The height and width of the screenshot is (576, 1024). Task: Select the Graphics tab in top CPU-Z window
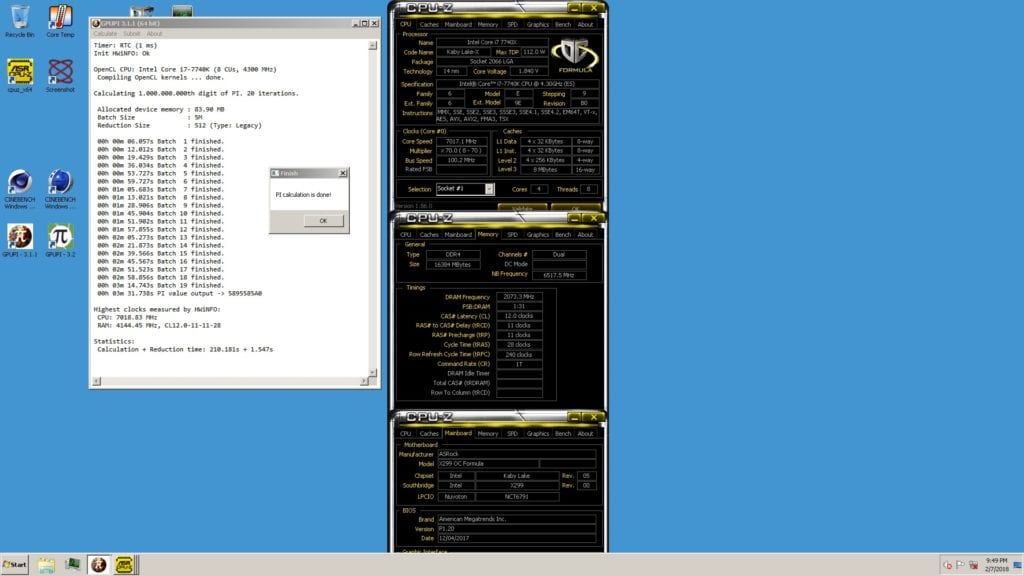[537, 25]
